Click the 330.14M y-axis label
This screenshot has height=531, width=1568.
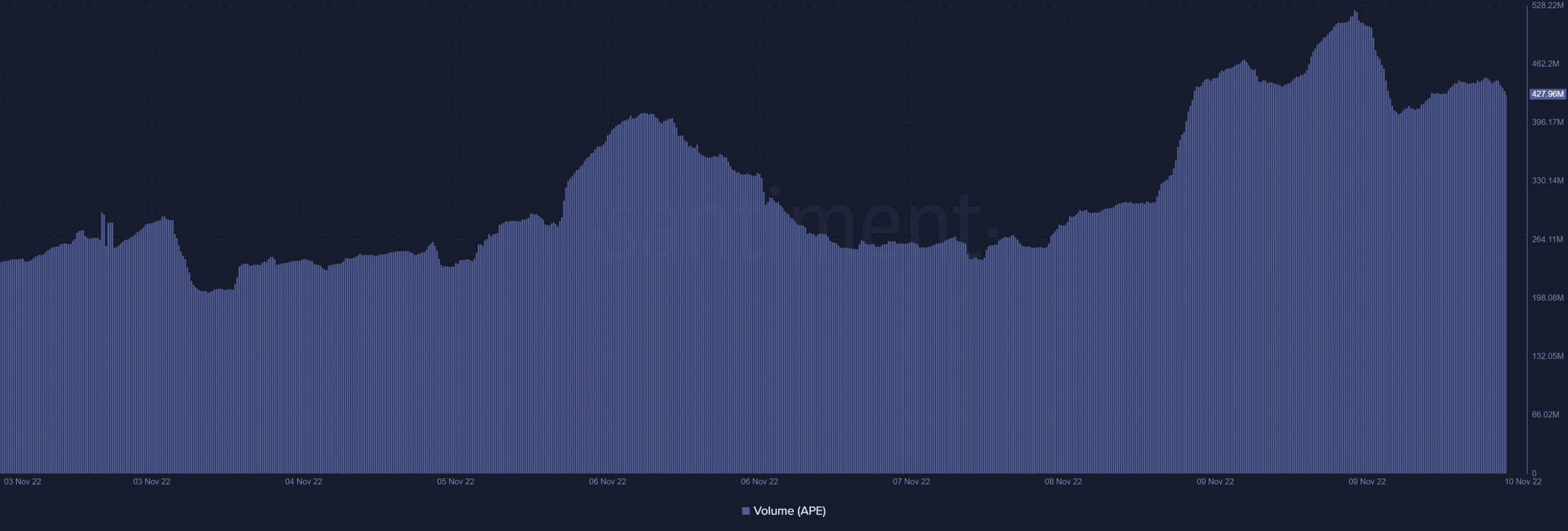(x=1547, y=181)
